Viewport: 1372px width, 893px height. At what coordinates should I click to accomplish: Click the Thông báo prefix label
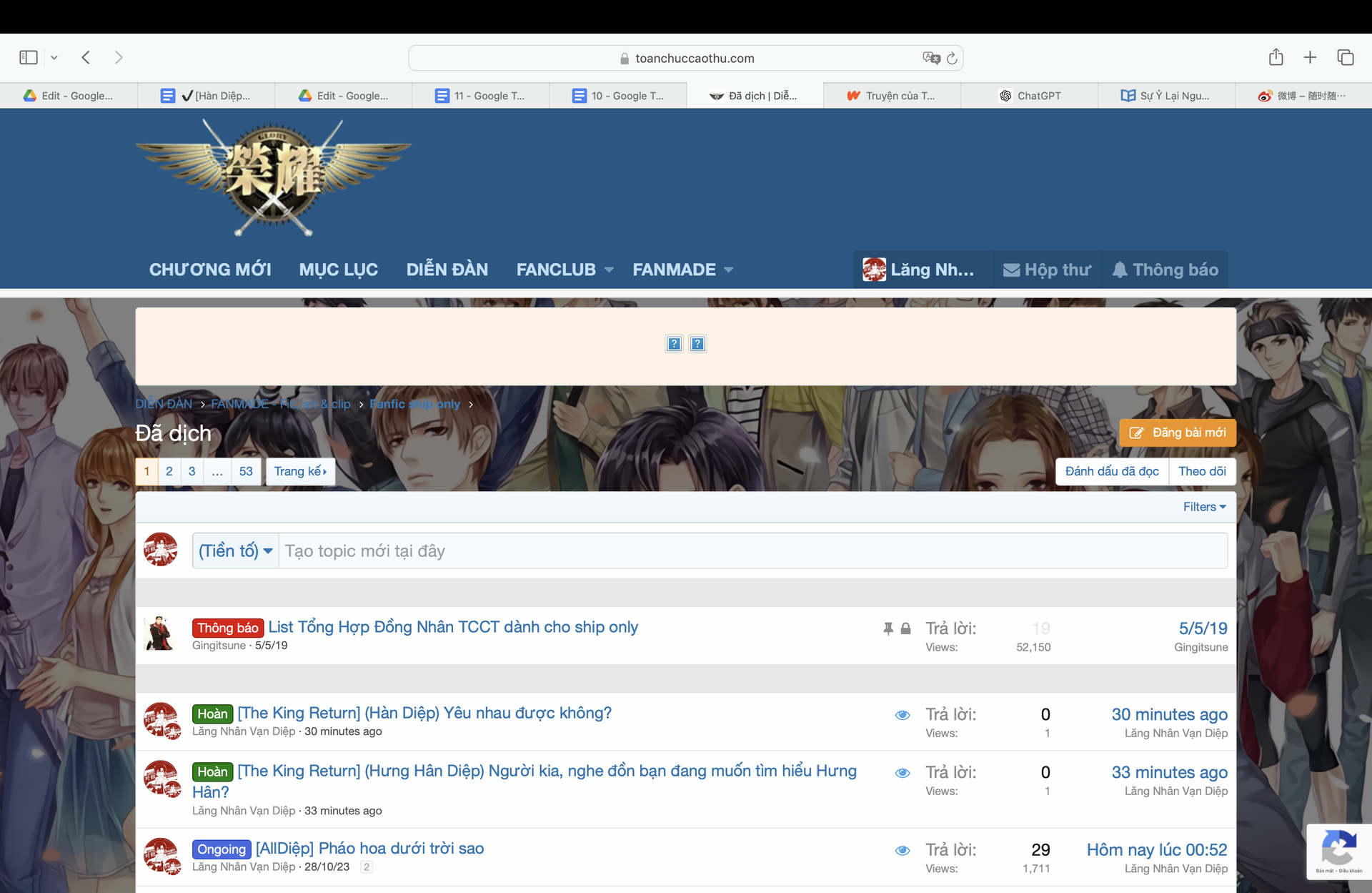click(228, 628)
